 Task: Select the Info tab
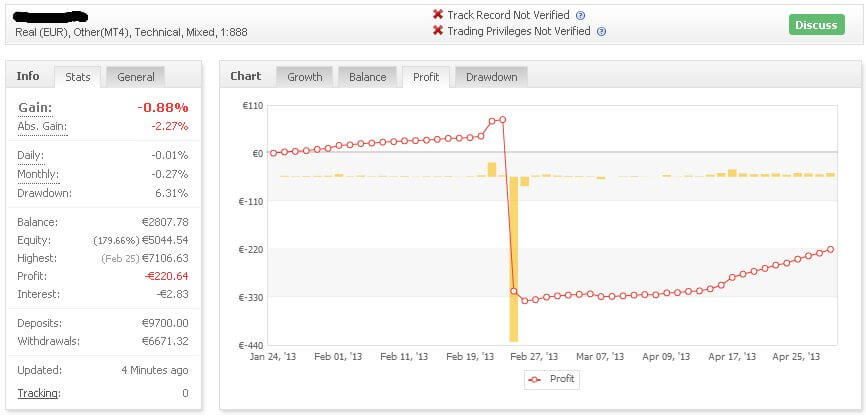tap(28, 76)
